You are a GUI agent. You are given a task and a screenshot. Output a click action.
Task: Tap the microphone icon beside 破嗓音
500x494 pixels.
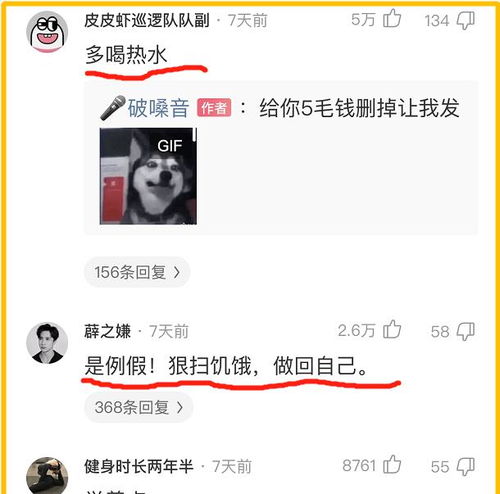tap(113, 108)
